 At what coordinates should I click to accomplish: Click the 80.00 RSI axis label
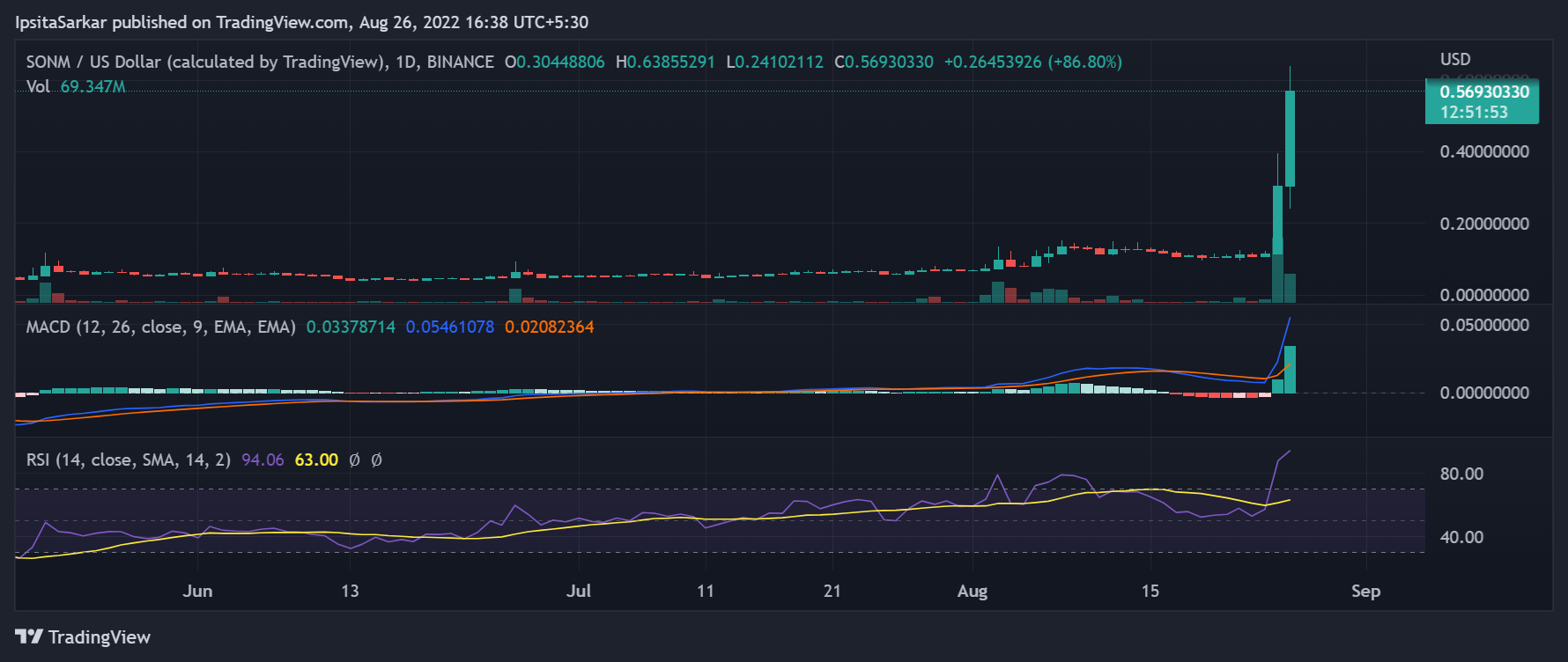point(1461,474)
